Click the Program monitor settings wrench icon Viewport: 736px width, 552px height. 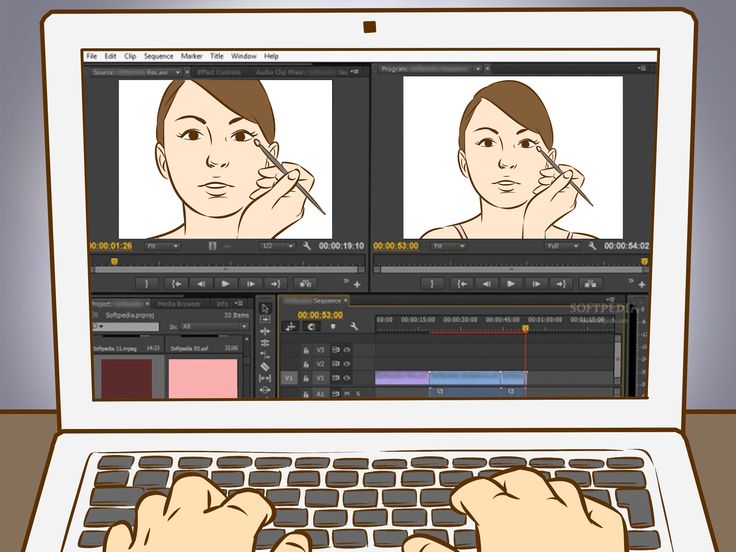click(x=592, y=245)
